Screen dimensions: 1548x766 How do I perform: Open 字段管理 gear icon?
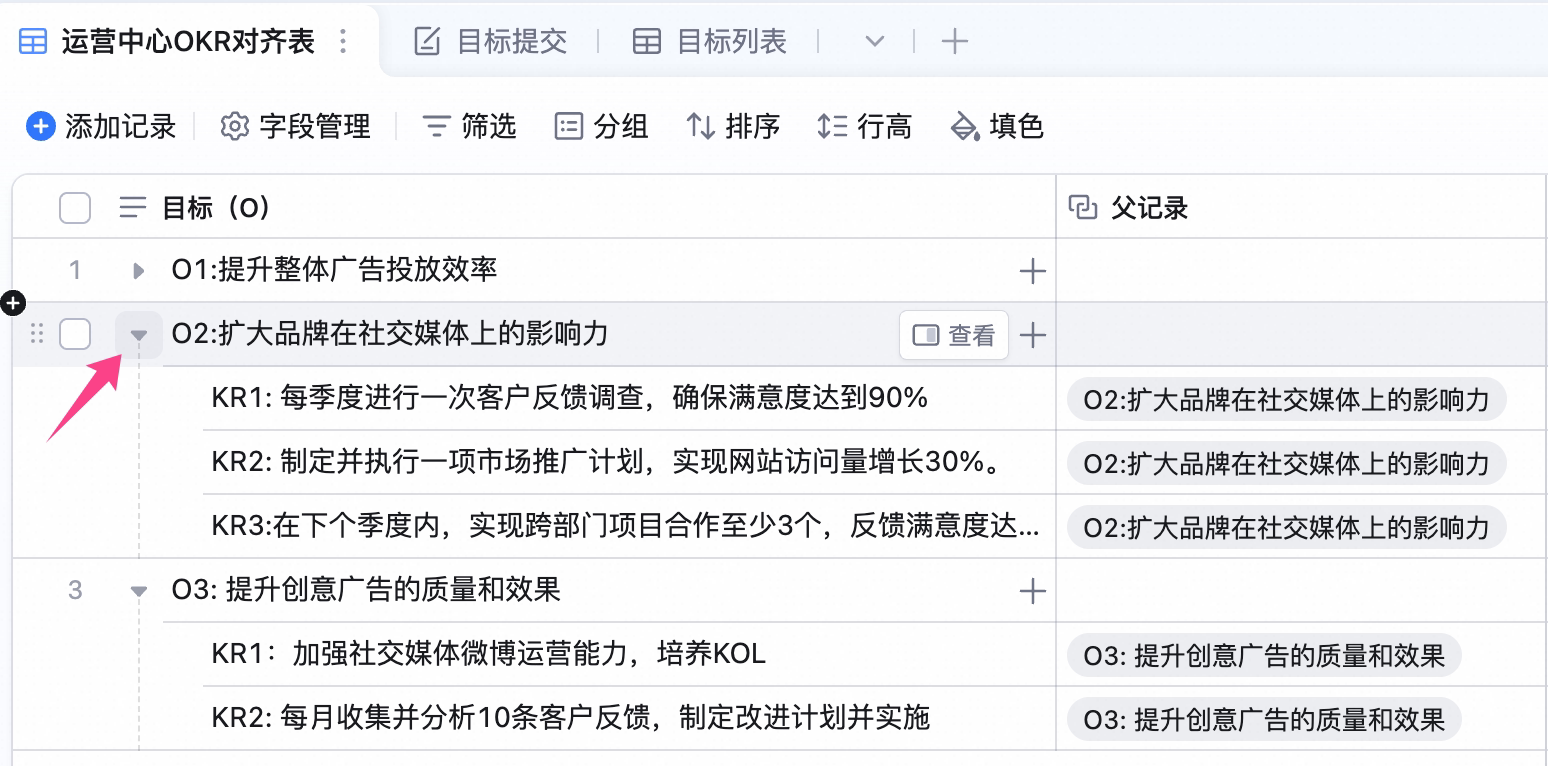(x=234, y=127)
